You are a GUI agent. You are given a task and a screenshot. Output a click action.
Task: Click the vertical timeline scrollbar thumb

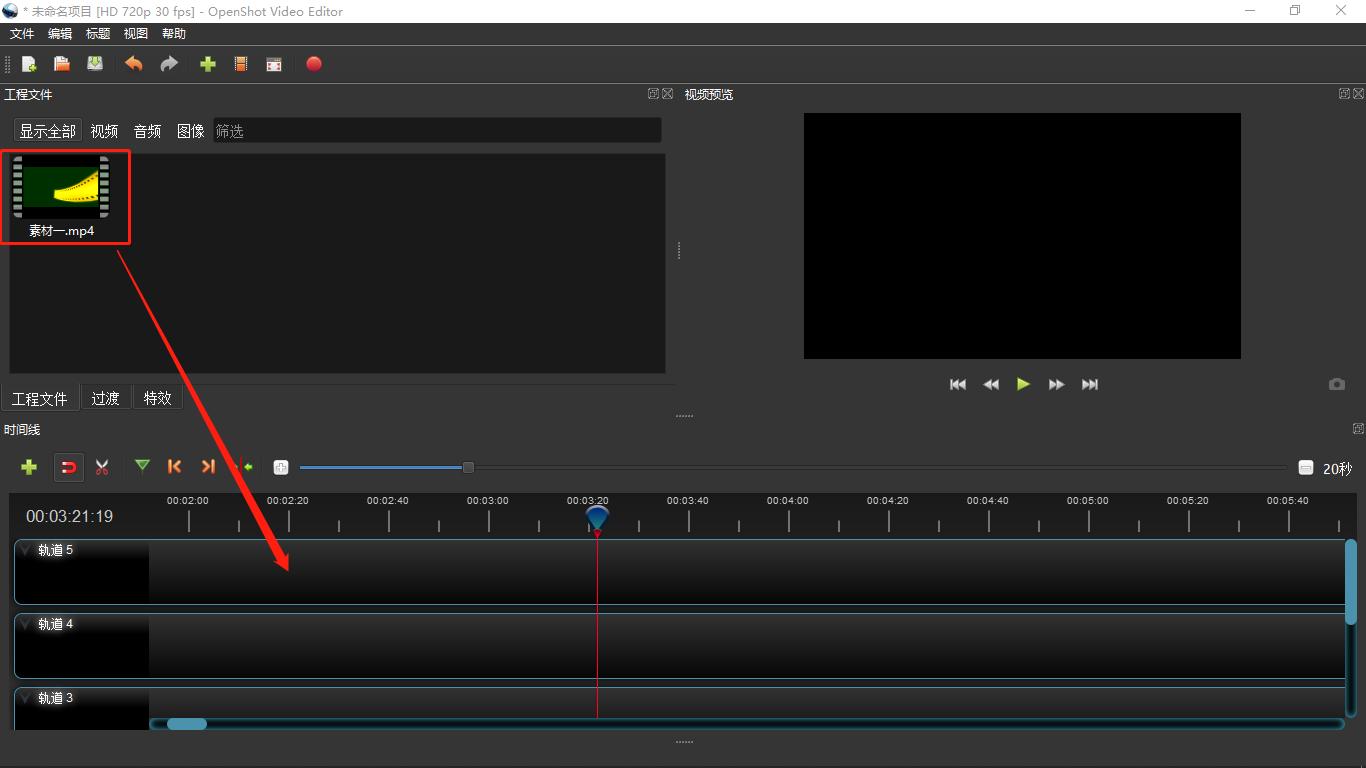coord(1351,582)
